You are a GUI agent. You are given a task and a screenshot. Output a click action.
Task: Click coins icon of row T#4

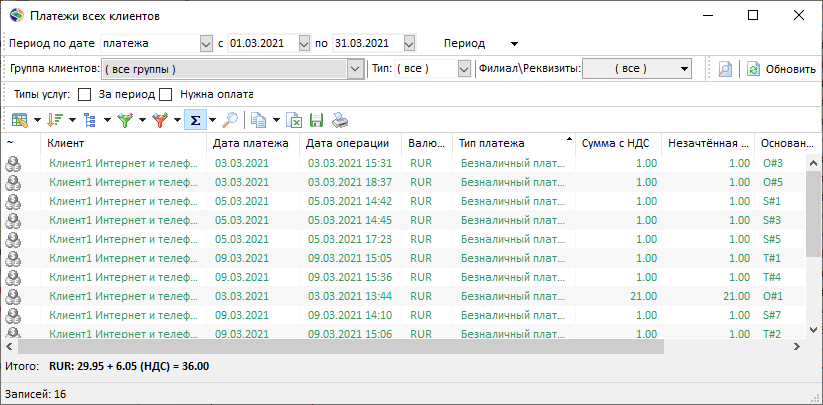[x=13, y=277]
